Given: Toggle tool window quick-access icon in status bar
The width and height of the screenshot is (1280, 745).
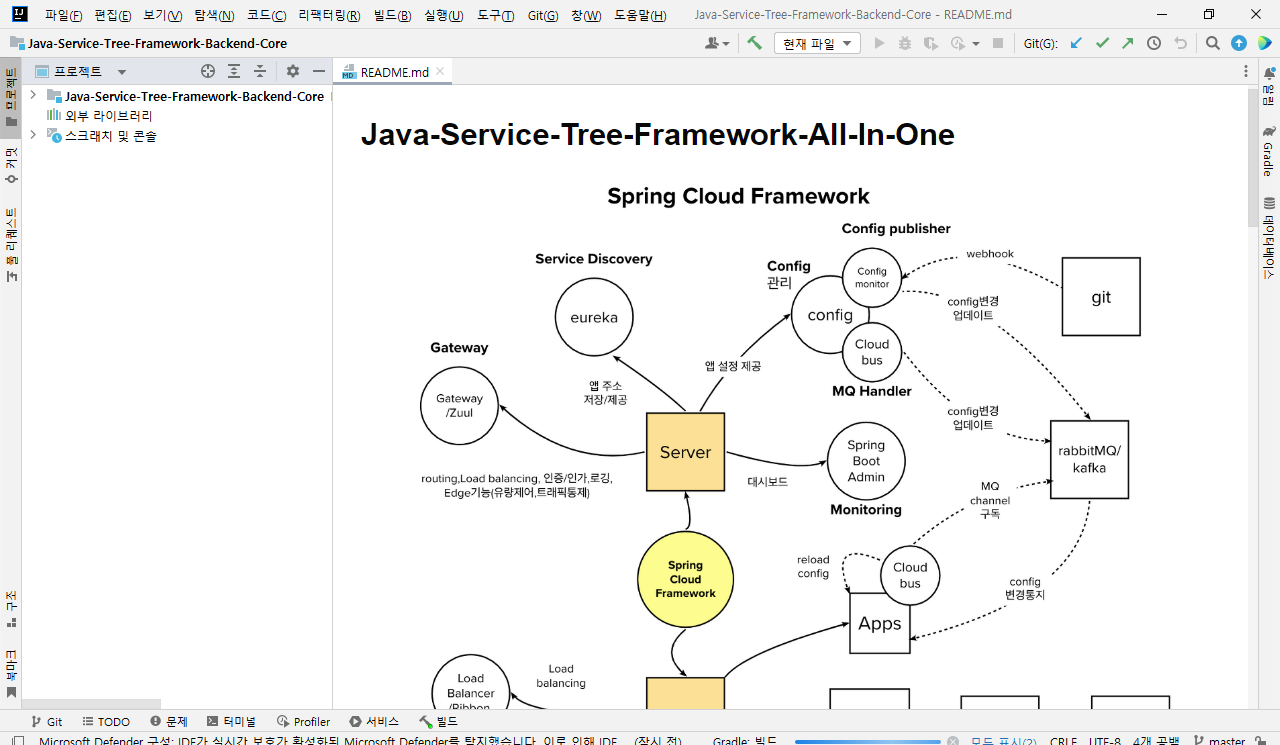Looking at the screenshot, I should click(x=18, y=741).
